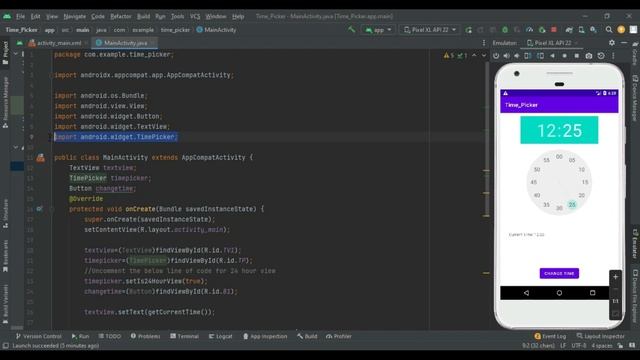
Task: Open Device Manager from main toolbar
Action: click(x=581, y=30)
